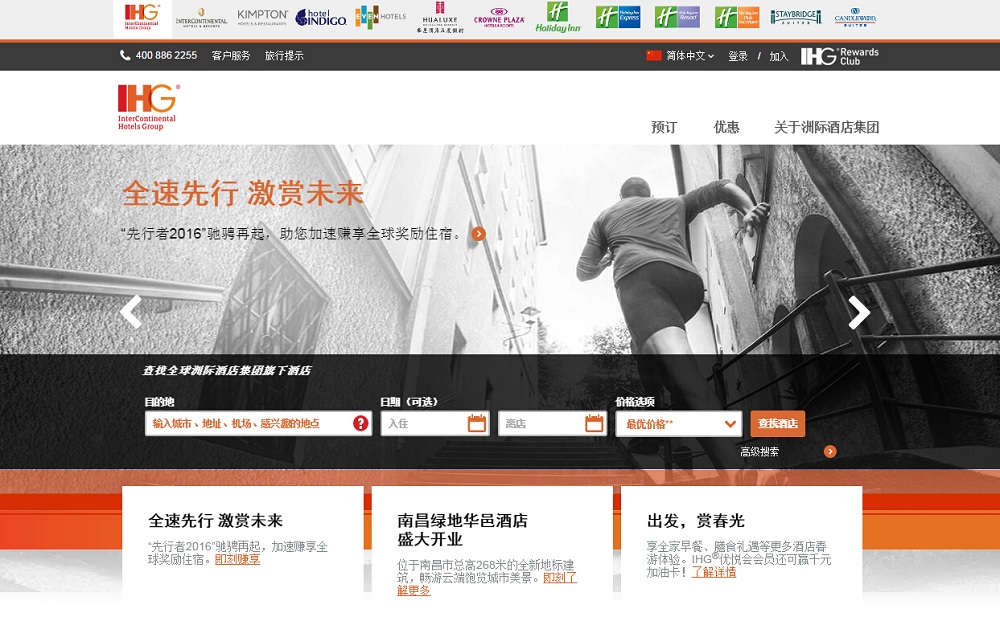
Task: Open the Candlewood Suites brand logo
Action: pos(855,17)
